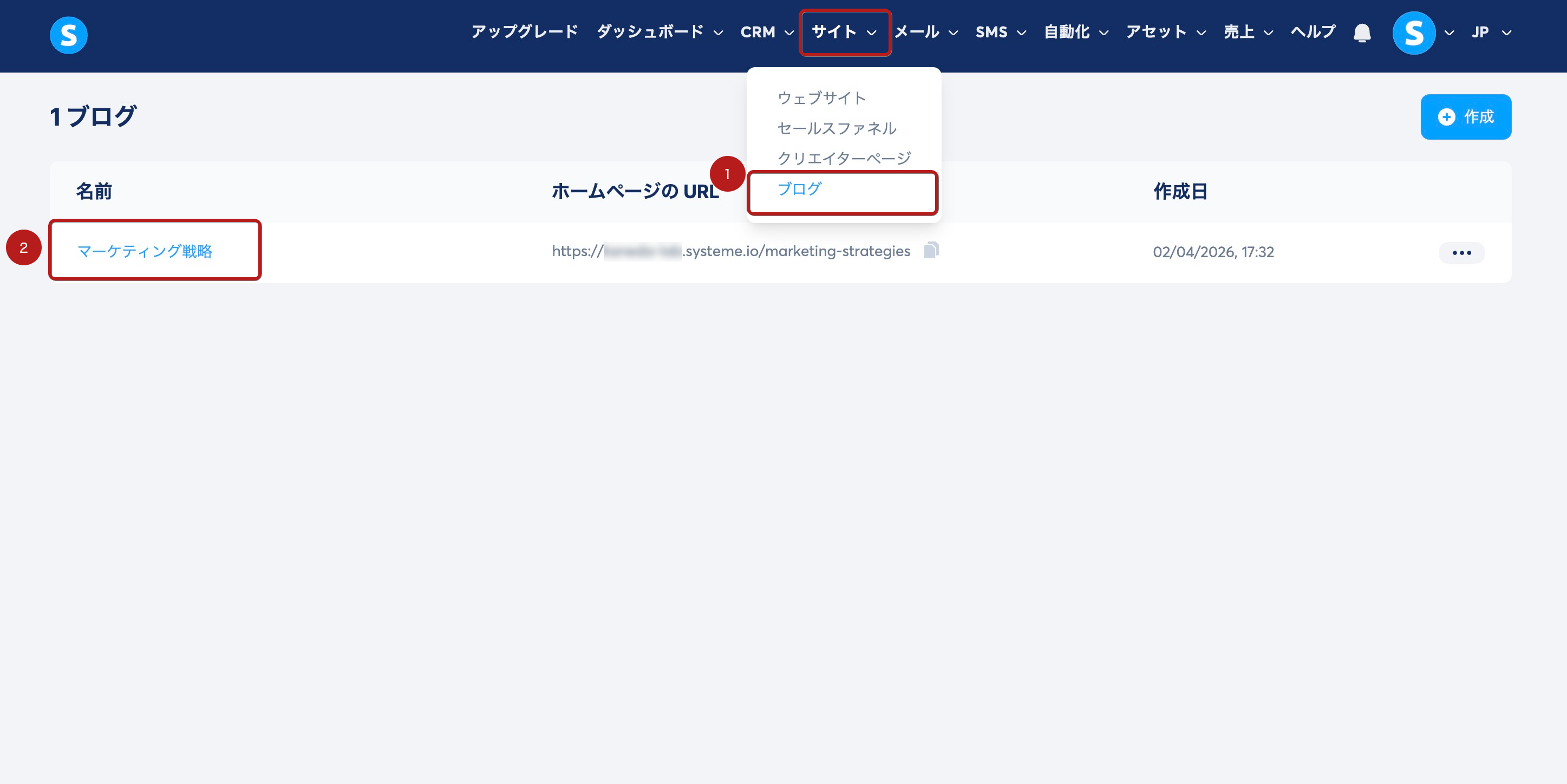Open the 売上 dropdown menu
The height and width of the screenshot is (784, 1567).
(1248, 32)
